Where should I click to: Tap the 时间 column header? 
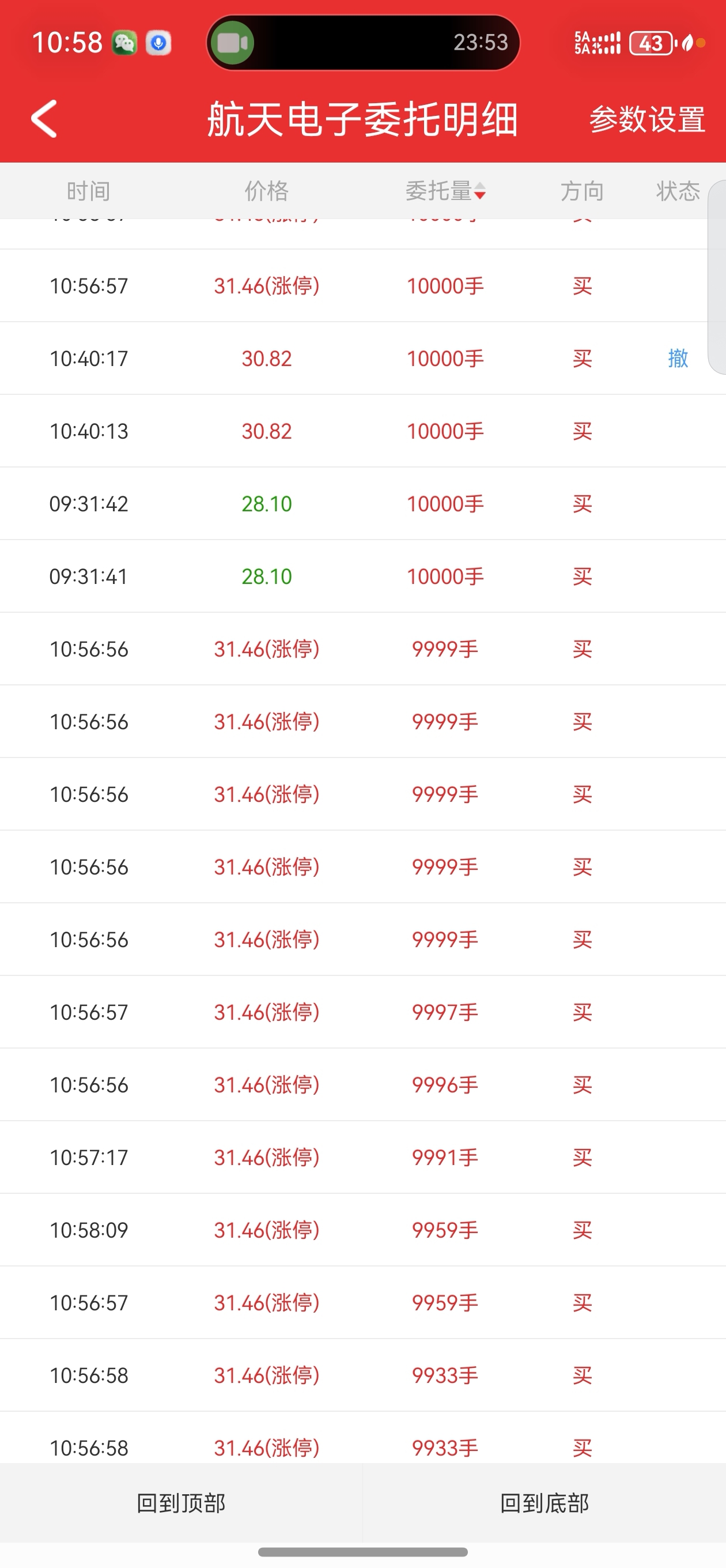(88, 191)
